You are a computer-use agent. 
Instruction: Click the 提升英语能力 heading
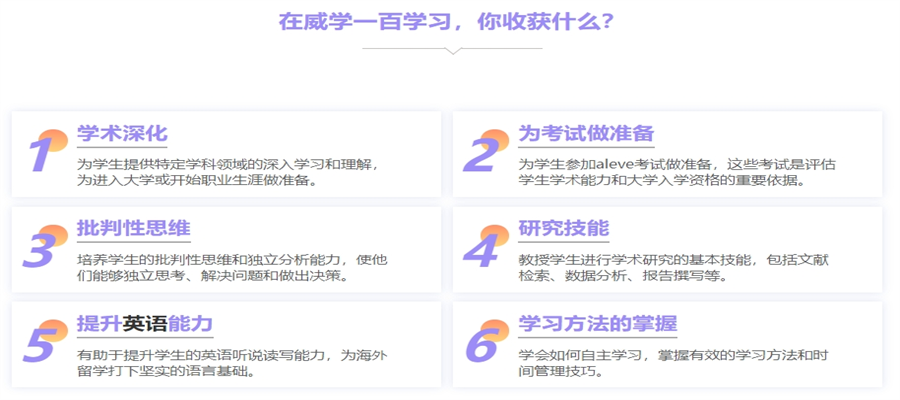145,324
